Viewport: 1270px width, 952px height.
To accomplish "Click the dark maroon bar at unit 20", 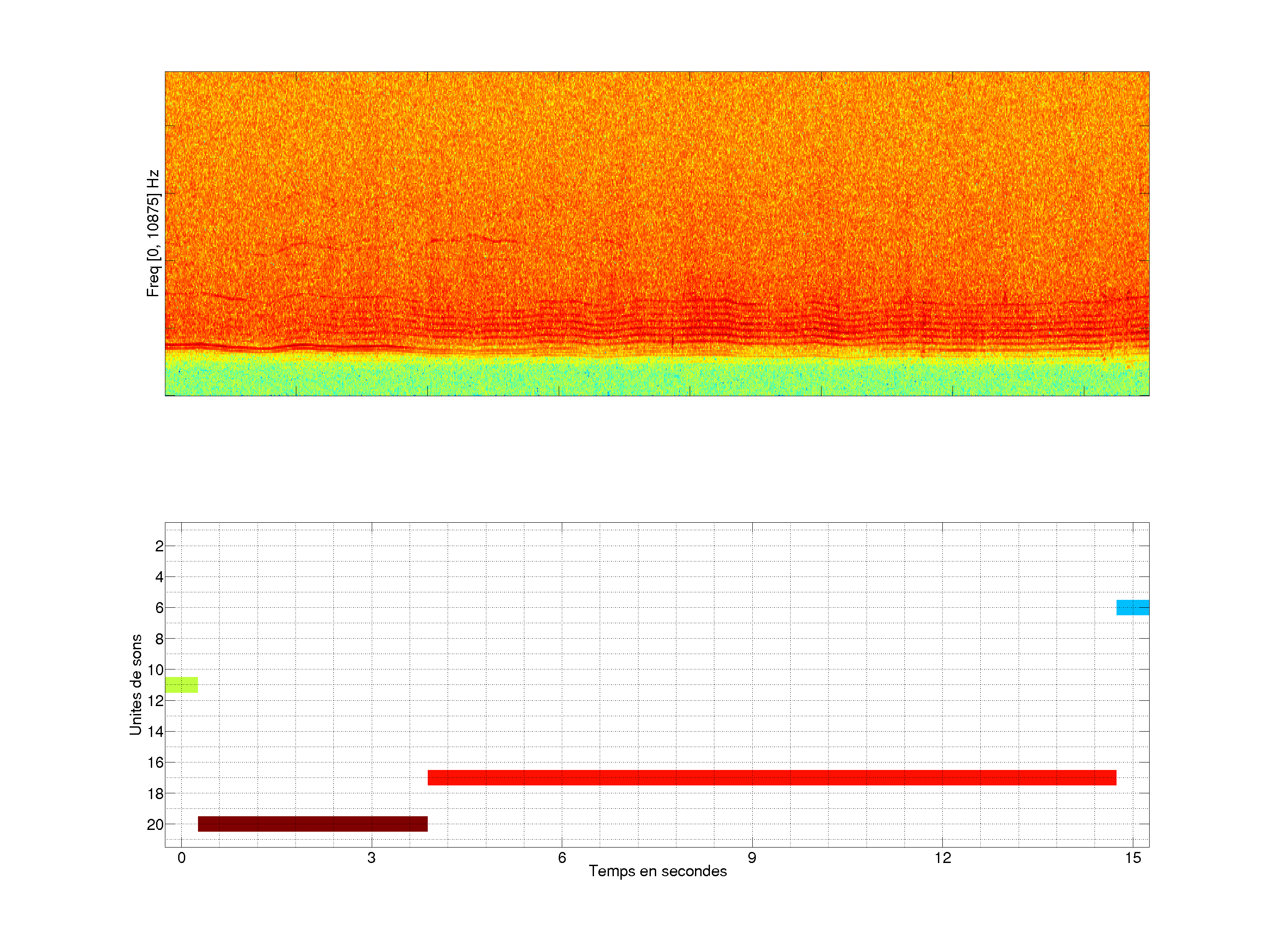I will (x=312, y=823).
